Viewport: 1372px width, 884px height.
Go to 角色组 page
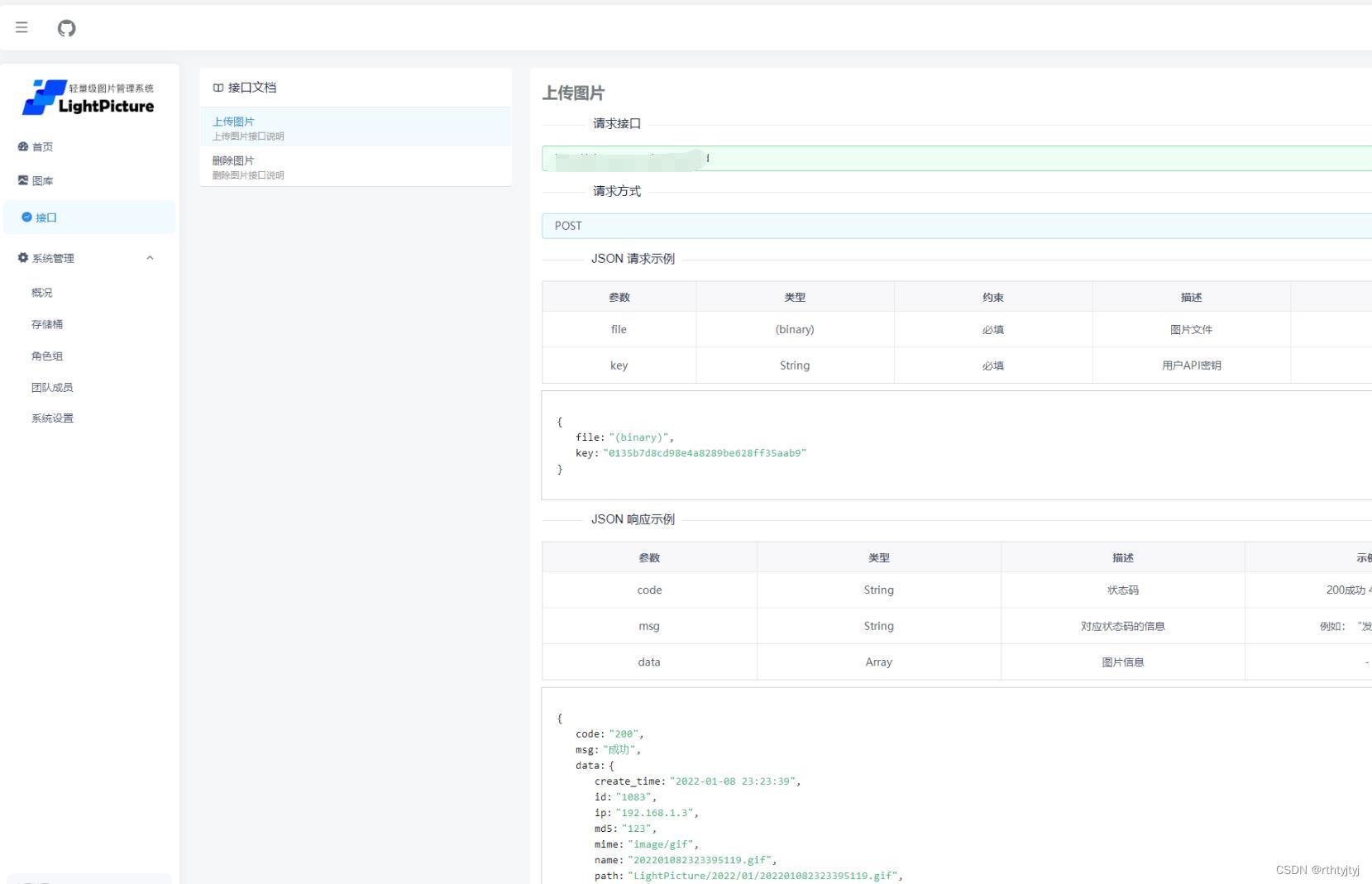click(x=47, y=356)
